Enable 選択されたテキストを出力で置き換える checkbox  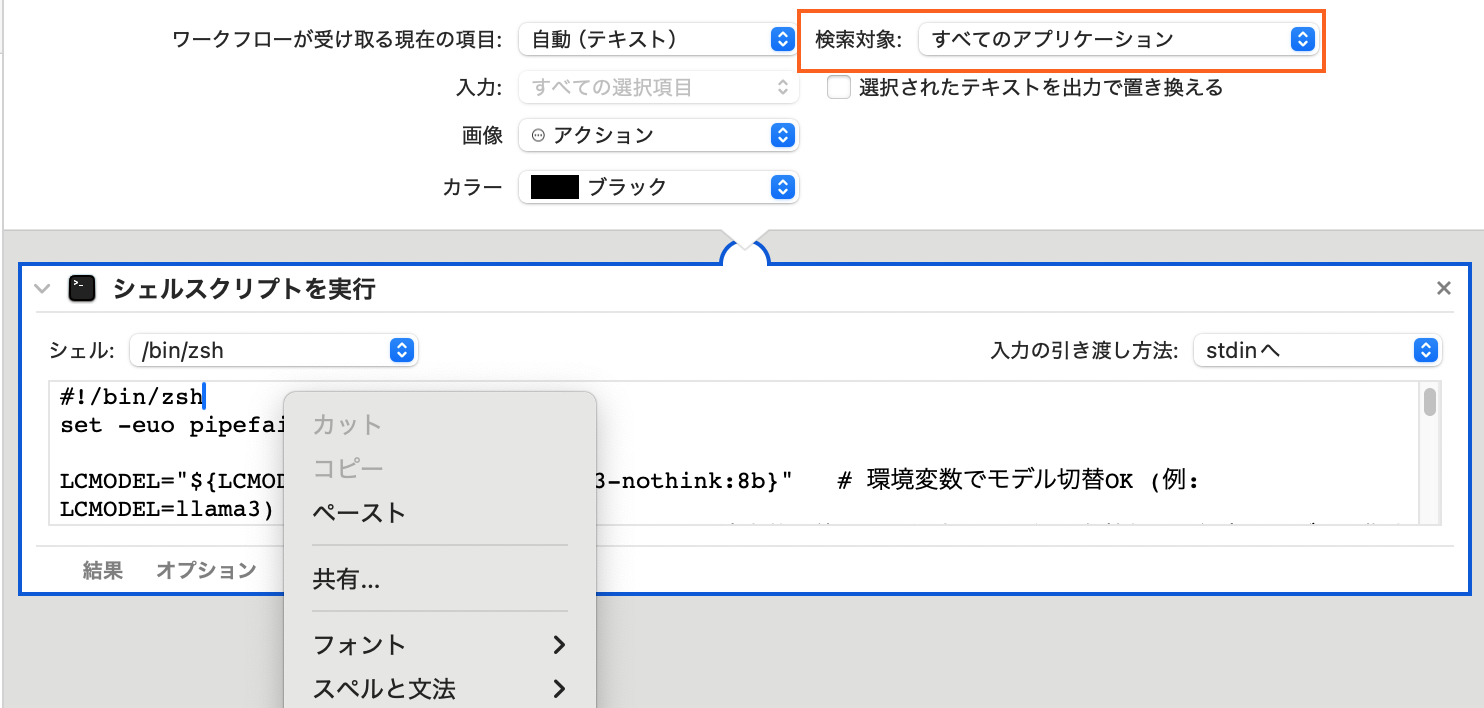(838, 87)
